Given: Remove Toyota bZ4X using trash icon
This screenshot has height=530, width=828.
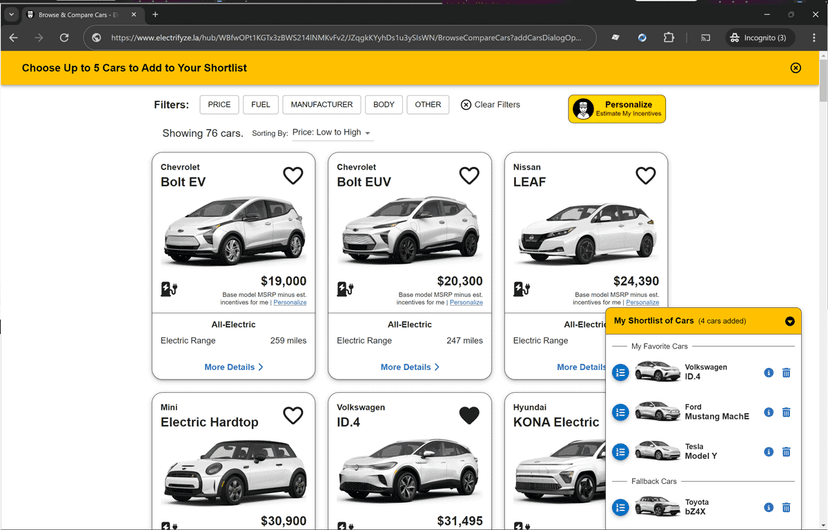Looking at the screenshot, I should [786, 507].
